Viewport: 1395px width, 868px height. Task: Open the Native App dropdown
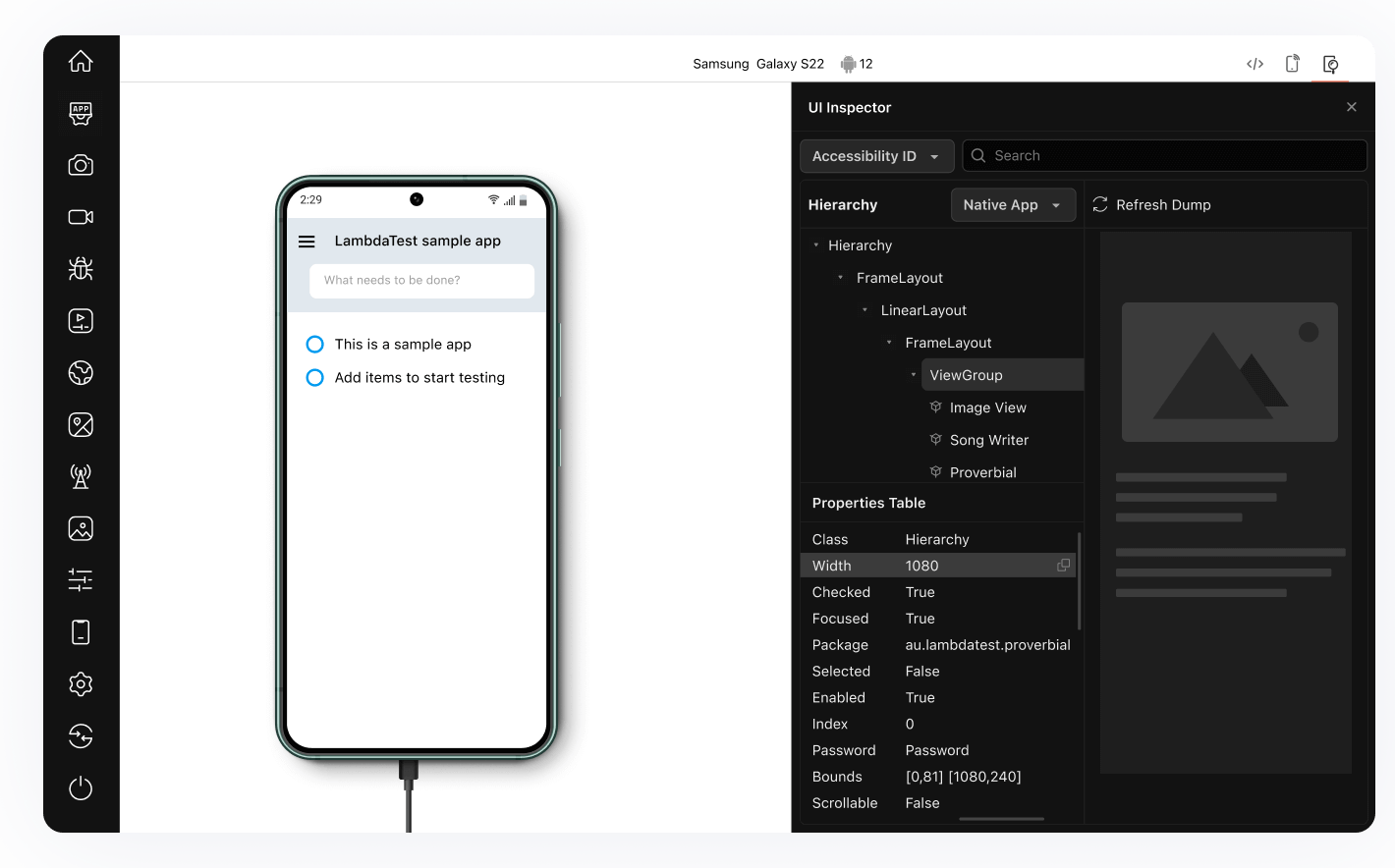[1013, 204]
